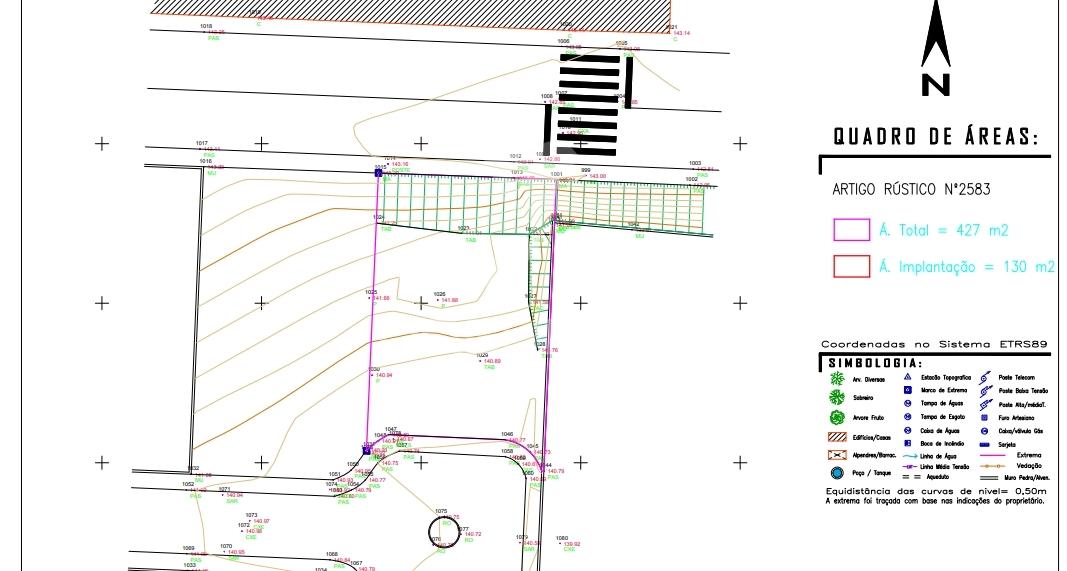Click the Arv. Diversas legend icon
Screen dimensions: 1067x571
[838, 378]
